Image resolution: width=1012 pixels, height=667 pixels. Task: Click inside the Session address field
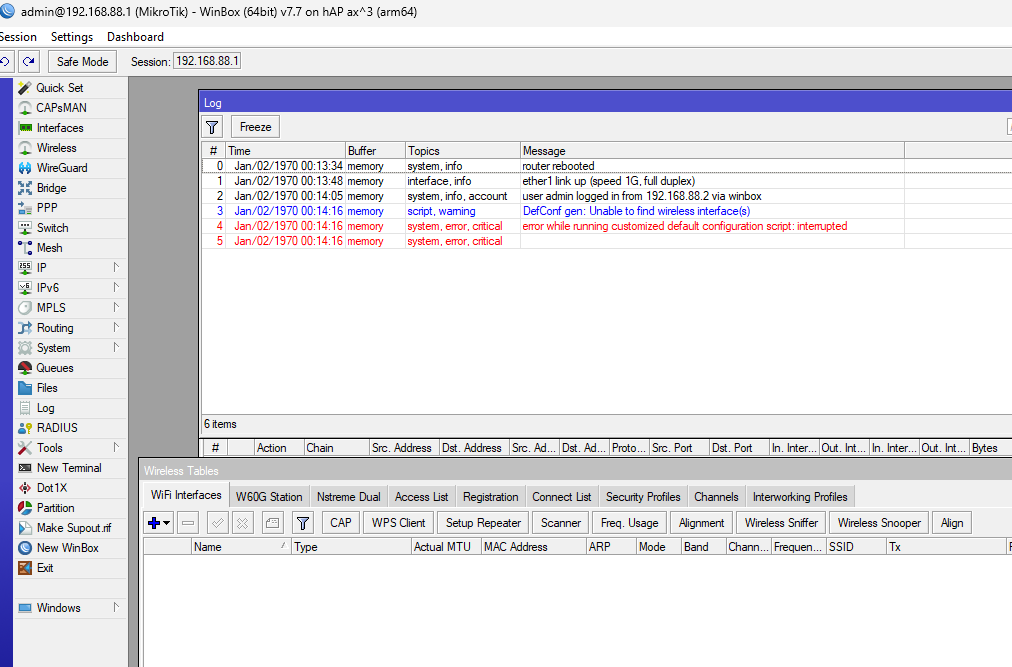pyautogui.click(x=206, y=60)
